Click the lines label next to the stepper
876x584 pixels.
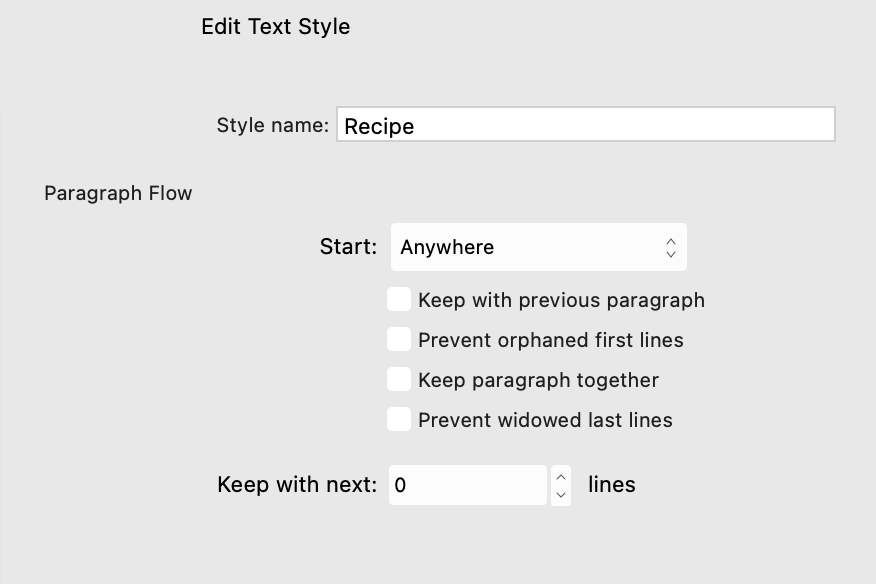coord(612,484)
